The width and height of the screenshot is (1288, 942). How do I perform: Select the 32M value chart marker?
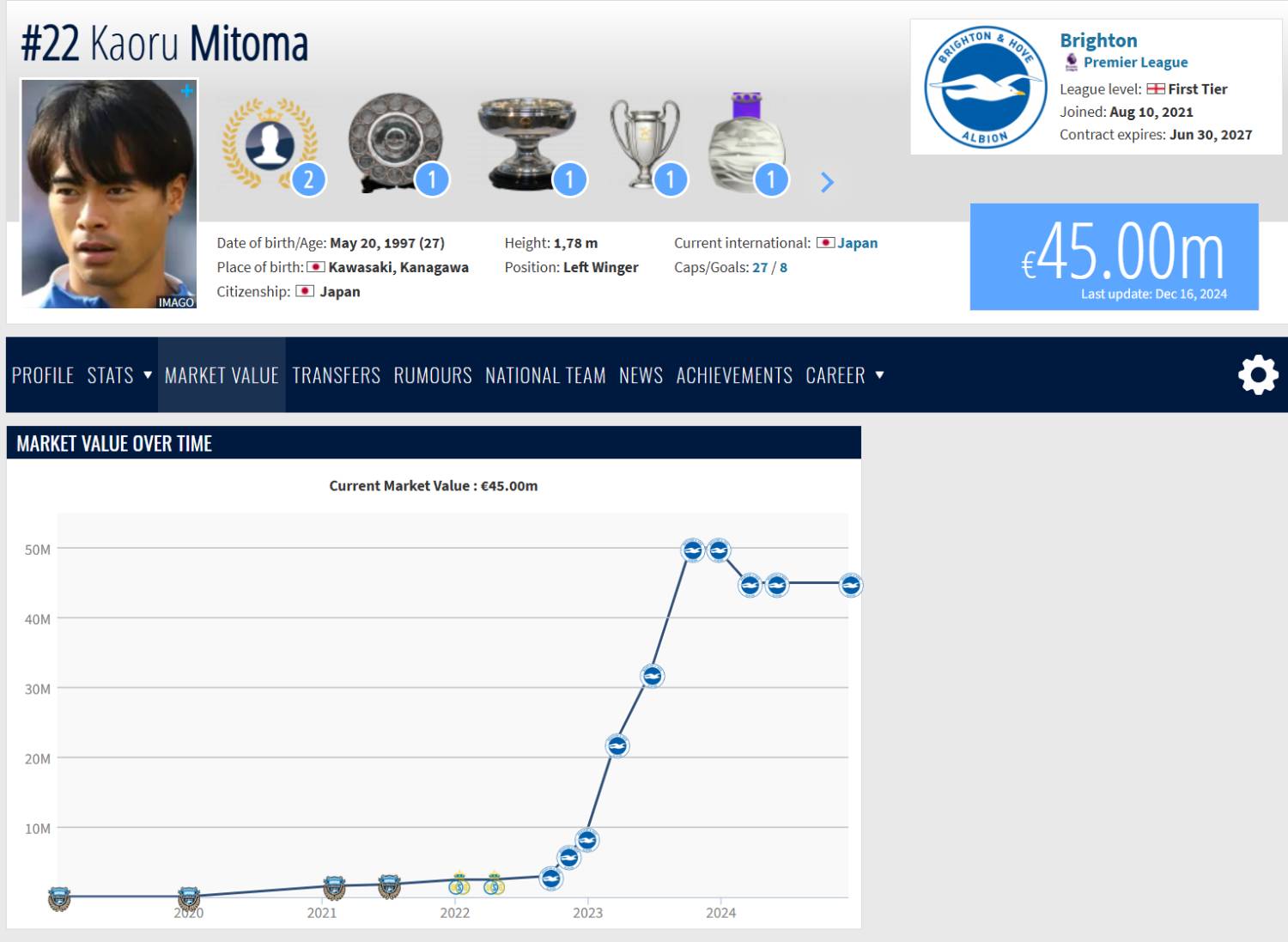click(x=653, y=676)
